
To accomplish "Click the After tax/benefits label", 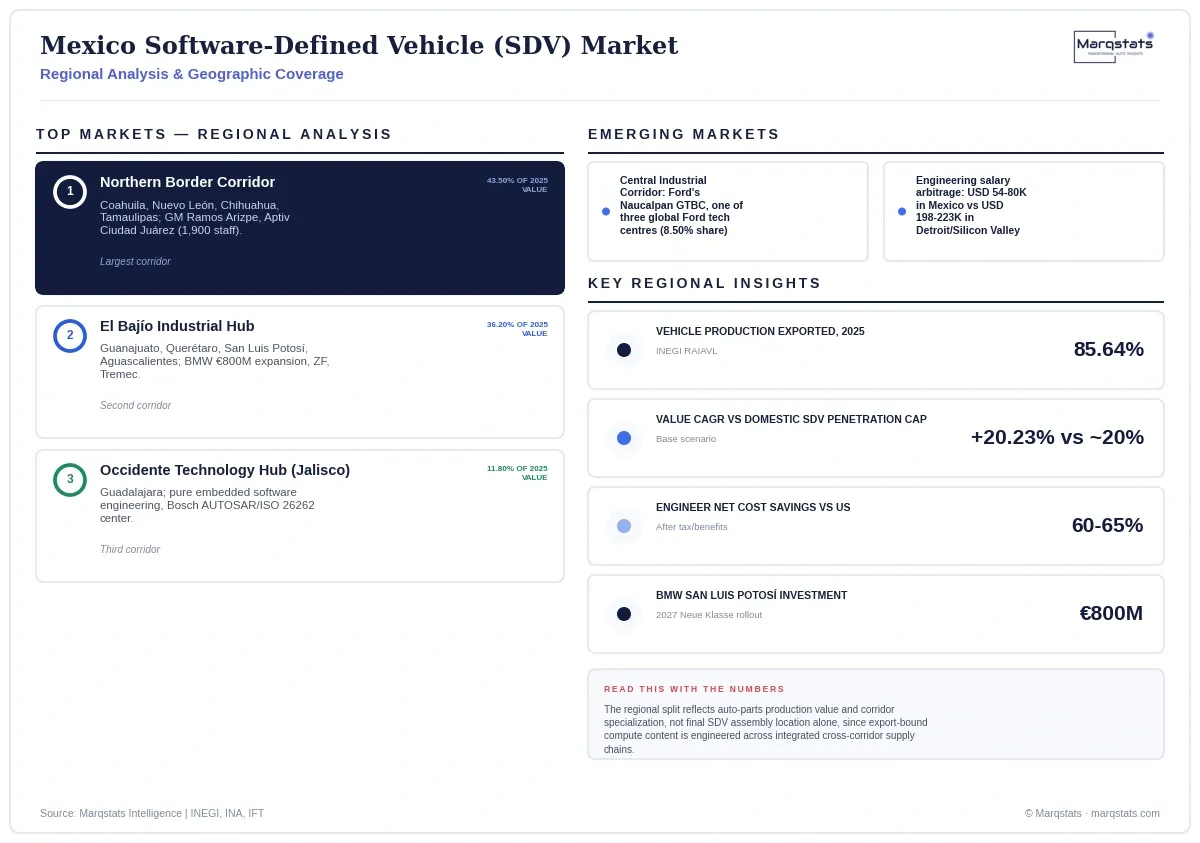I will click(x=692, y=527).
